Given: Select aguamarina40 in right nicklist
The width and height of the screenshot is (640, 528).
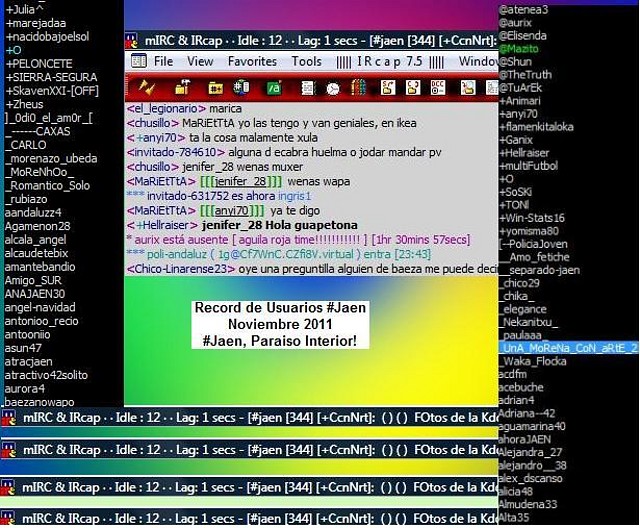Looking at the screenshot, I should (532, 426).
